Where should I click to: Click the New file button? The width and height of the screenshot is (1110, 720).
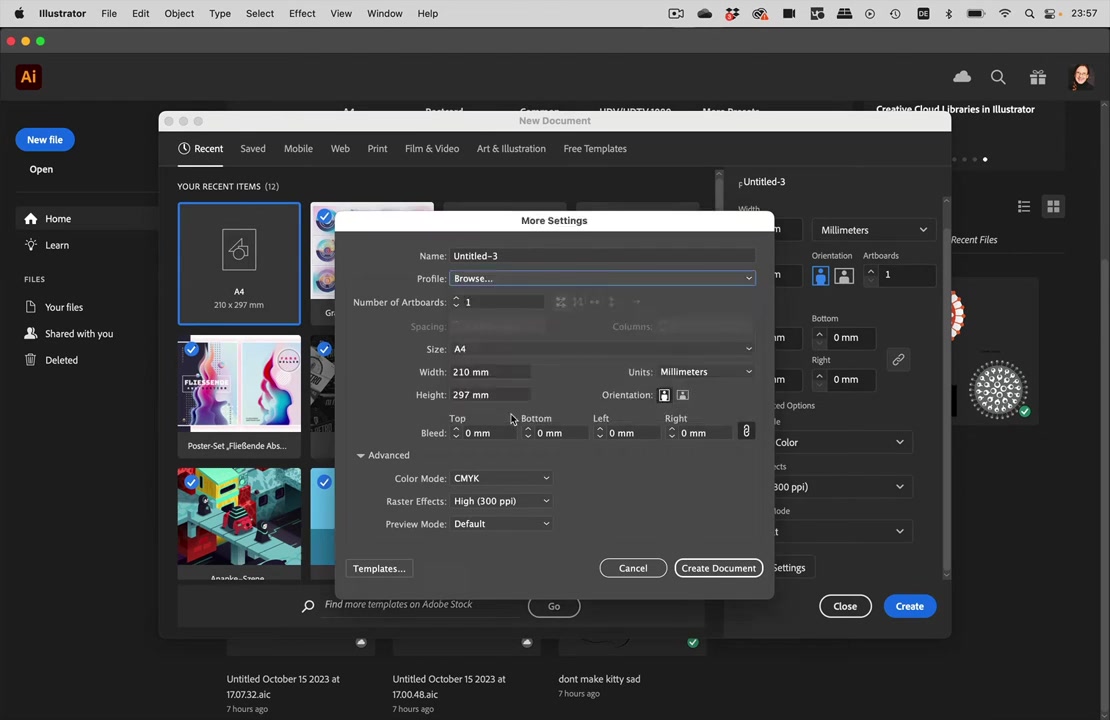pyautogui.click(x=45, y=139)
